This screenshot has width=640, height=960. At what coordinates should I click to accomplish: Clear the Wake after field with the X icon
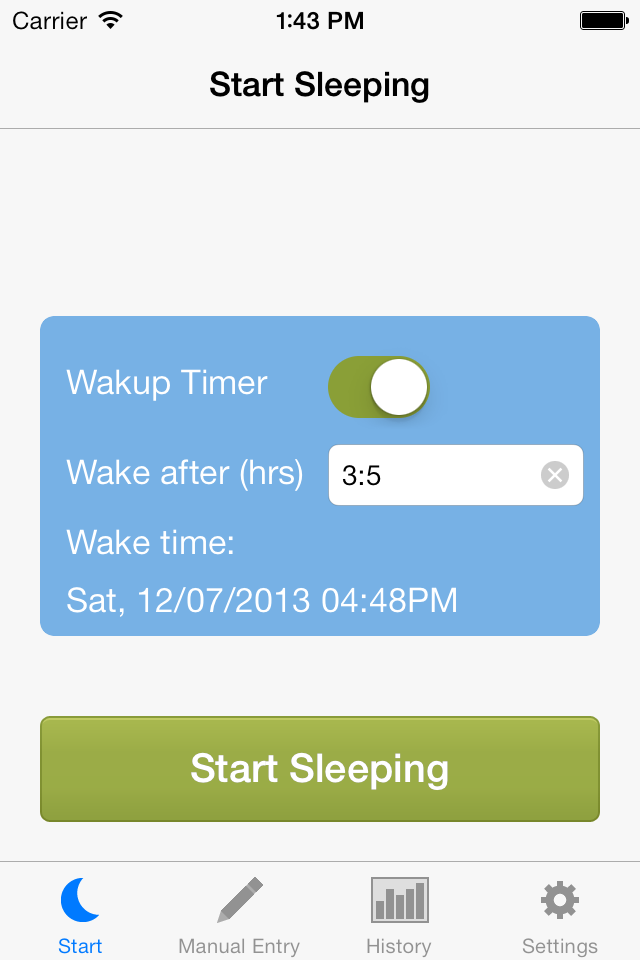click(555, 475)
